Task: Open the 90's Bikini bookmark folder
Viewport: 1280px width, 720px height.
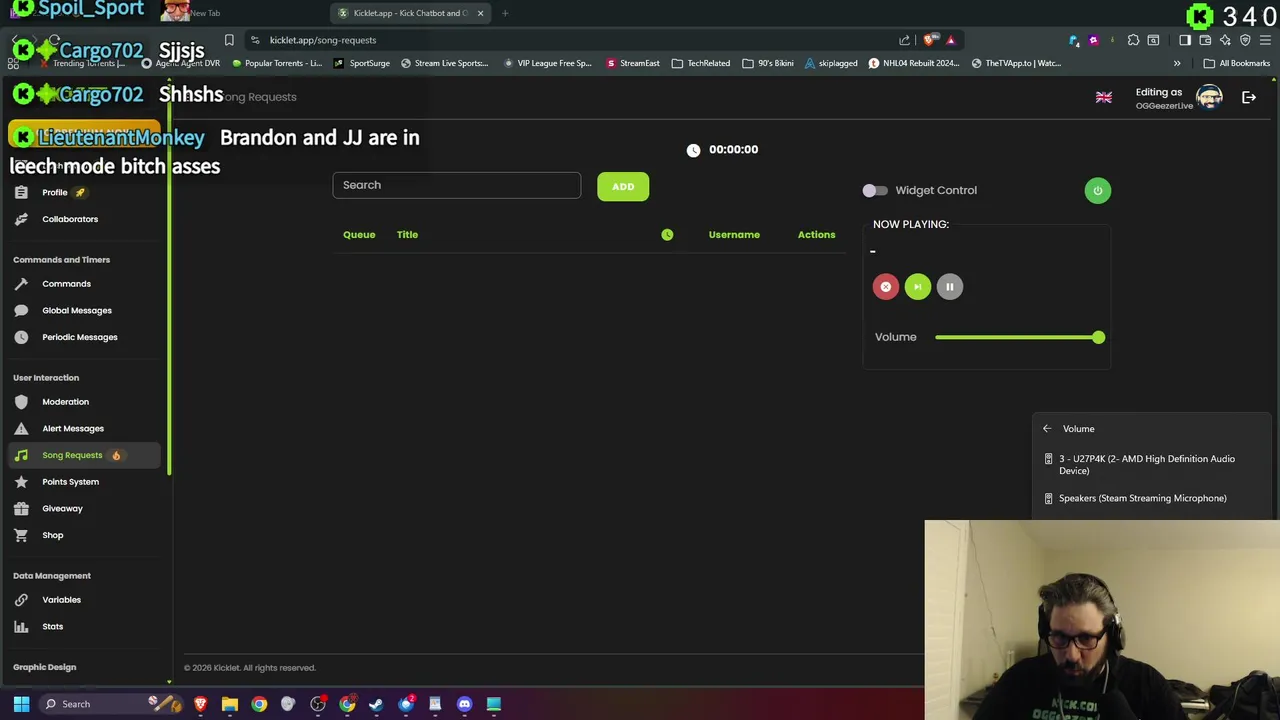Action: pyautogui.click(x=768, y=63)
